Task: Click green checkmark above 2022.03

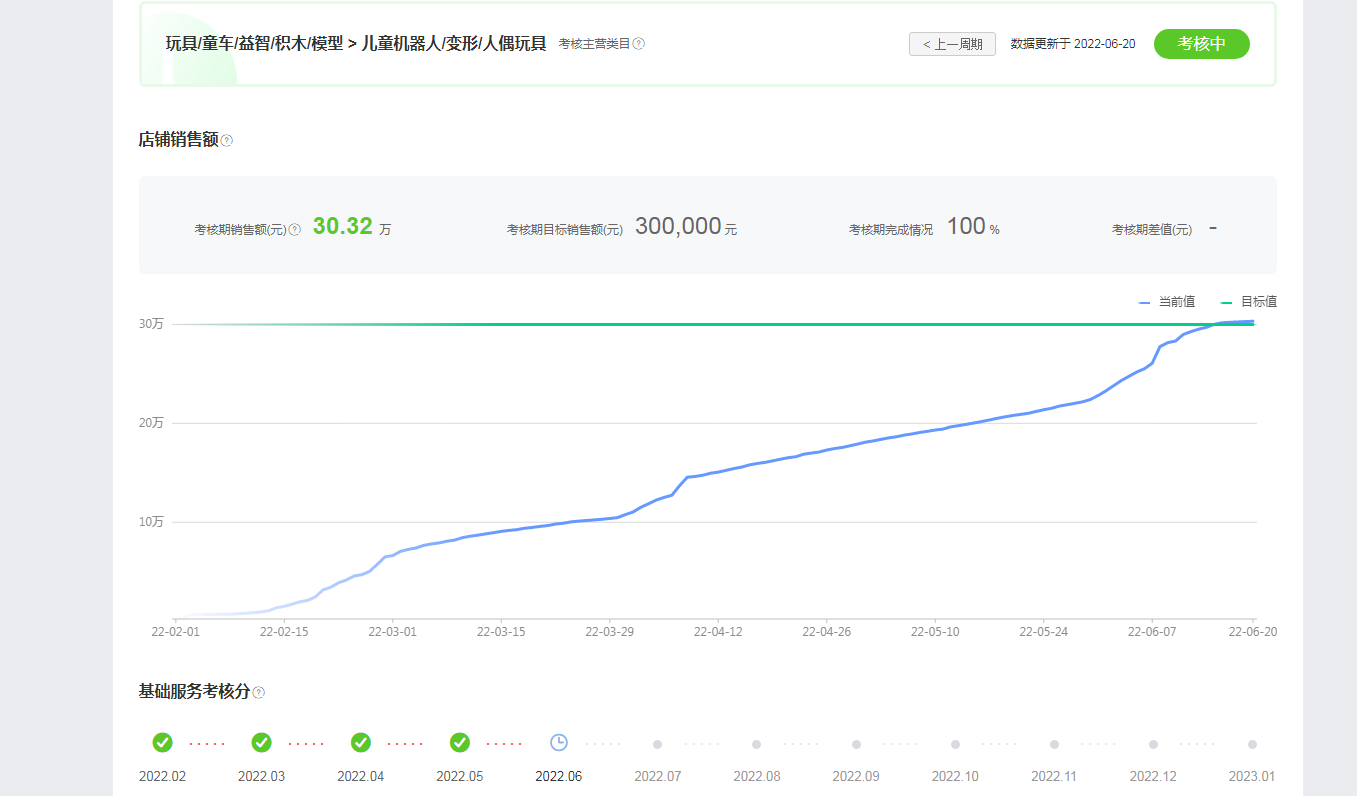Action: point(261,742)
